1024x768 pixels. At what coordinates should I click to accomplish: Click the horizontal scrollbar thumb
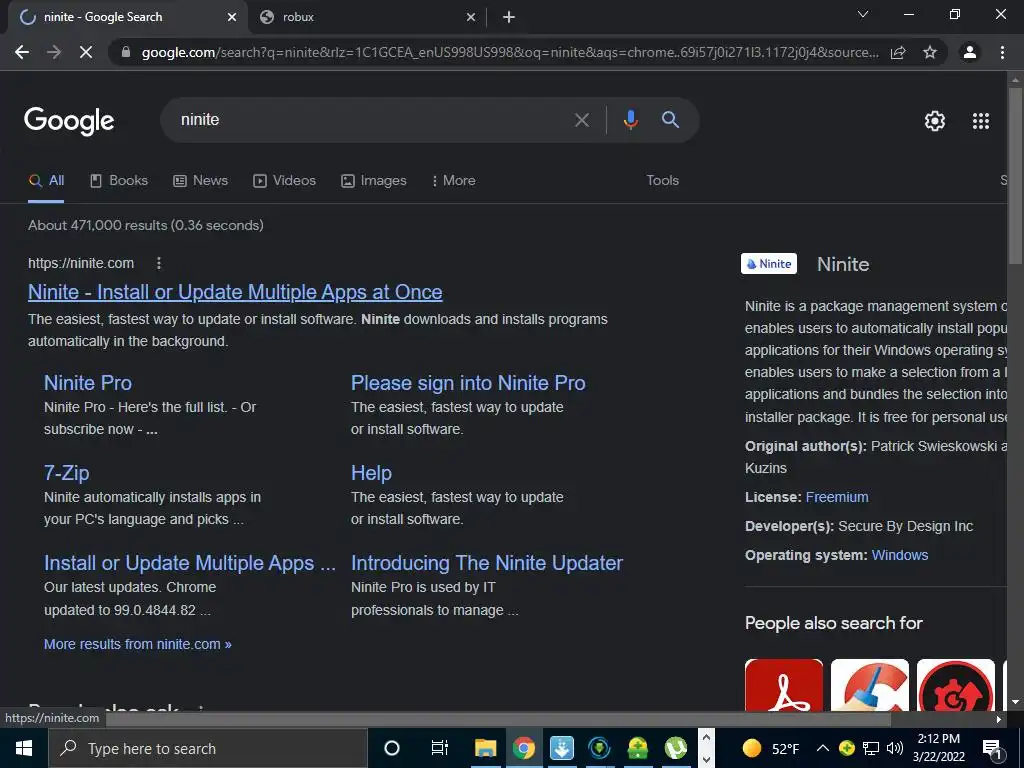pyautogui.click(x=499, y=719)
